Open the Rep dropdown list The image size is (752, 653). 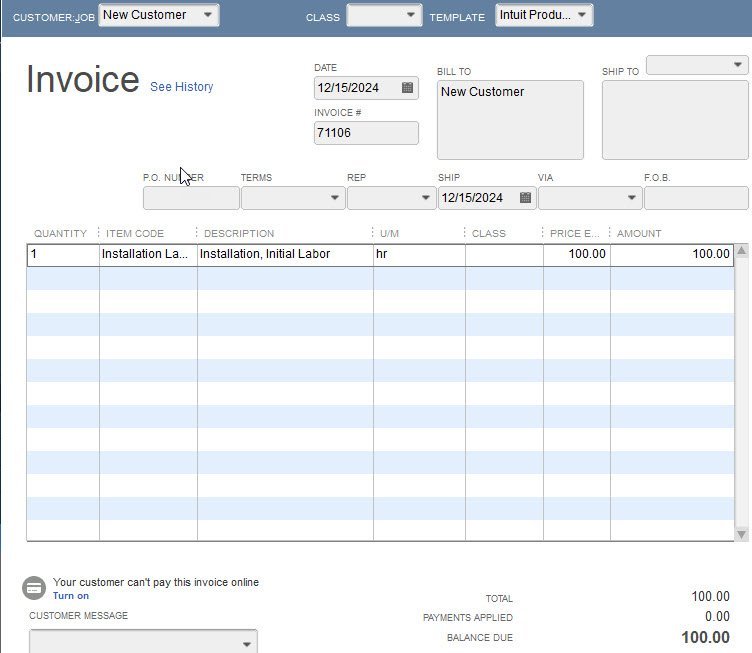(x=424, y=198)
